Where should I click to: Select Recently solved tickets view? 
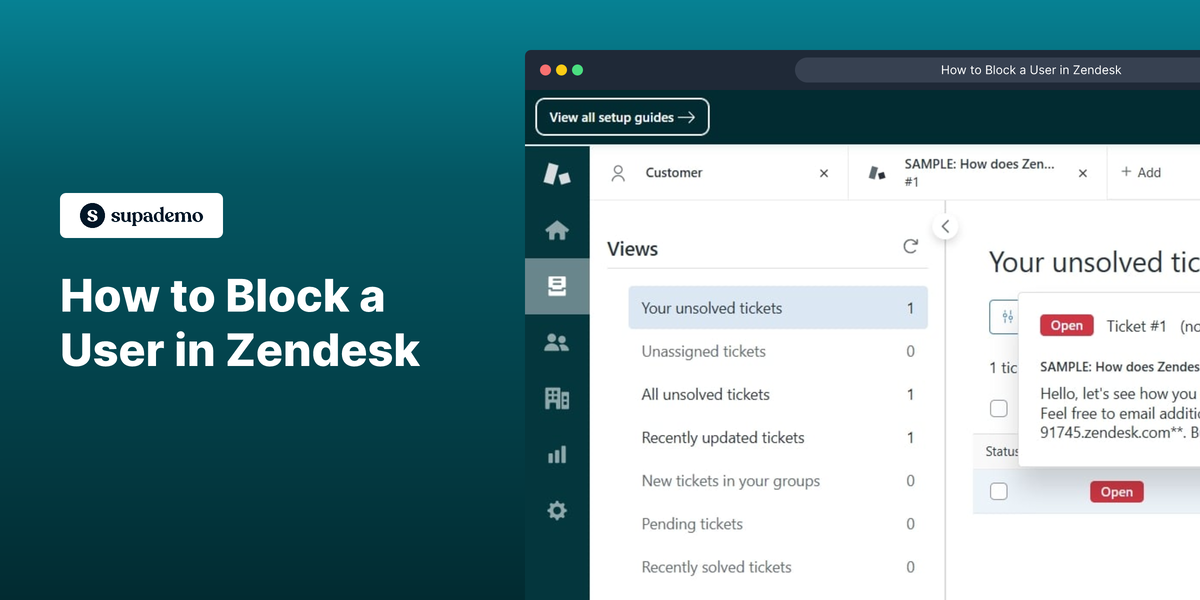pos(778,567)
